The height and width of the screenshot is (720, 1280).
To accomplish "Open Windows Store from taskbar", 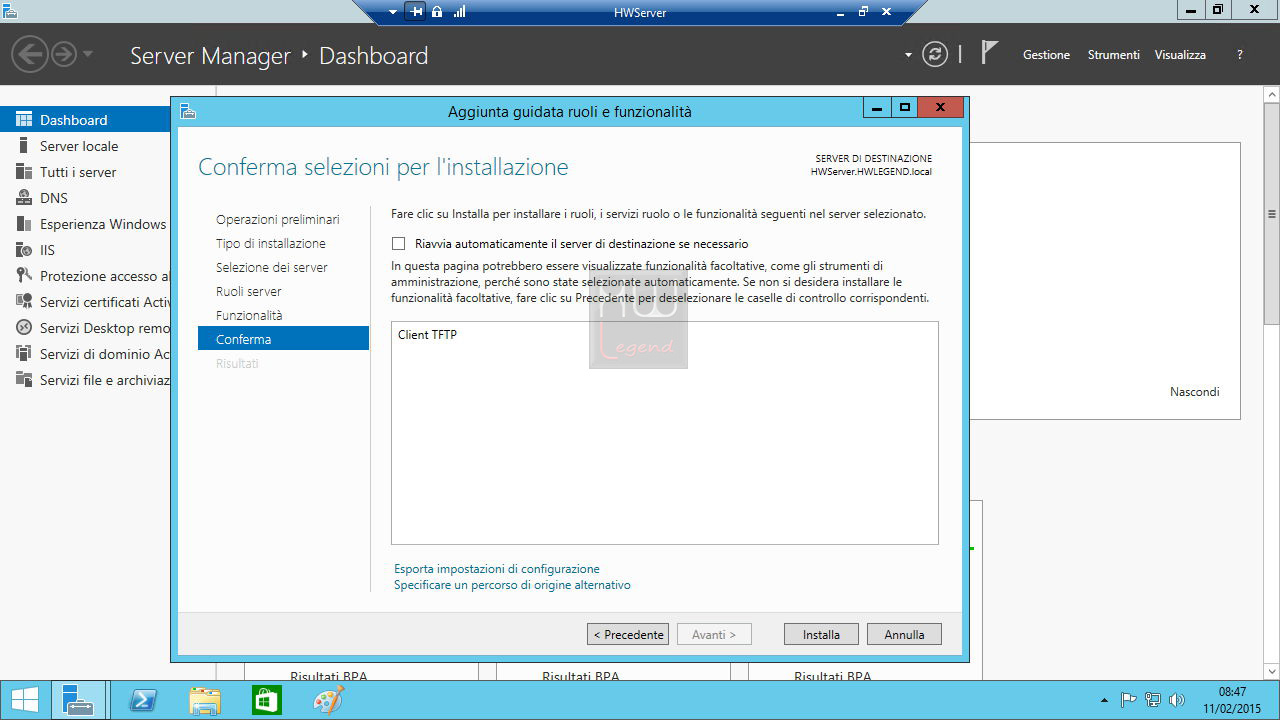I will coord(266,701).
